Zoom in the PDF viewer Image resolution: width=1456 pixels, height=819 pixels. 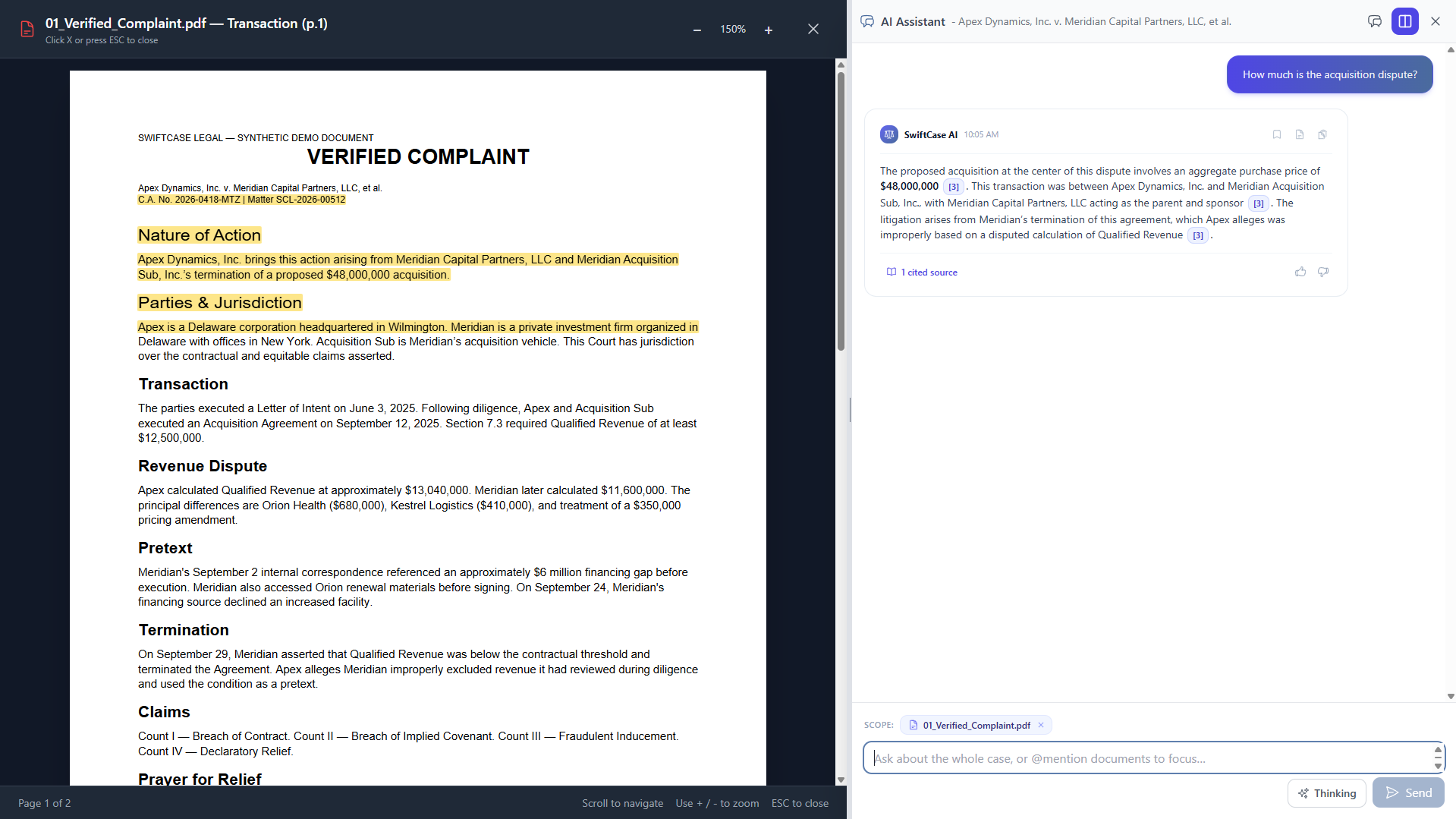tap(769, 30)
